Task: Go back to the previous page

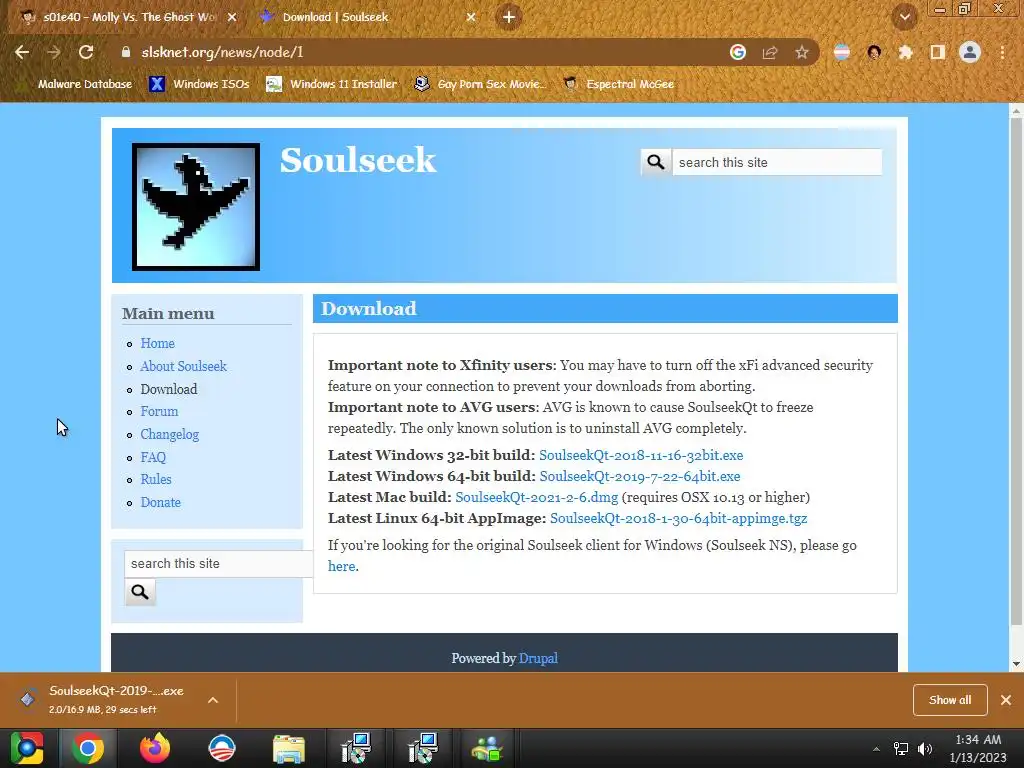Action: pyautogui.click(x=22, y=52)
